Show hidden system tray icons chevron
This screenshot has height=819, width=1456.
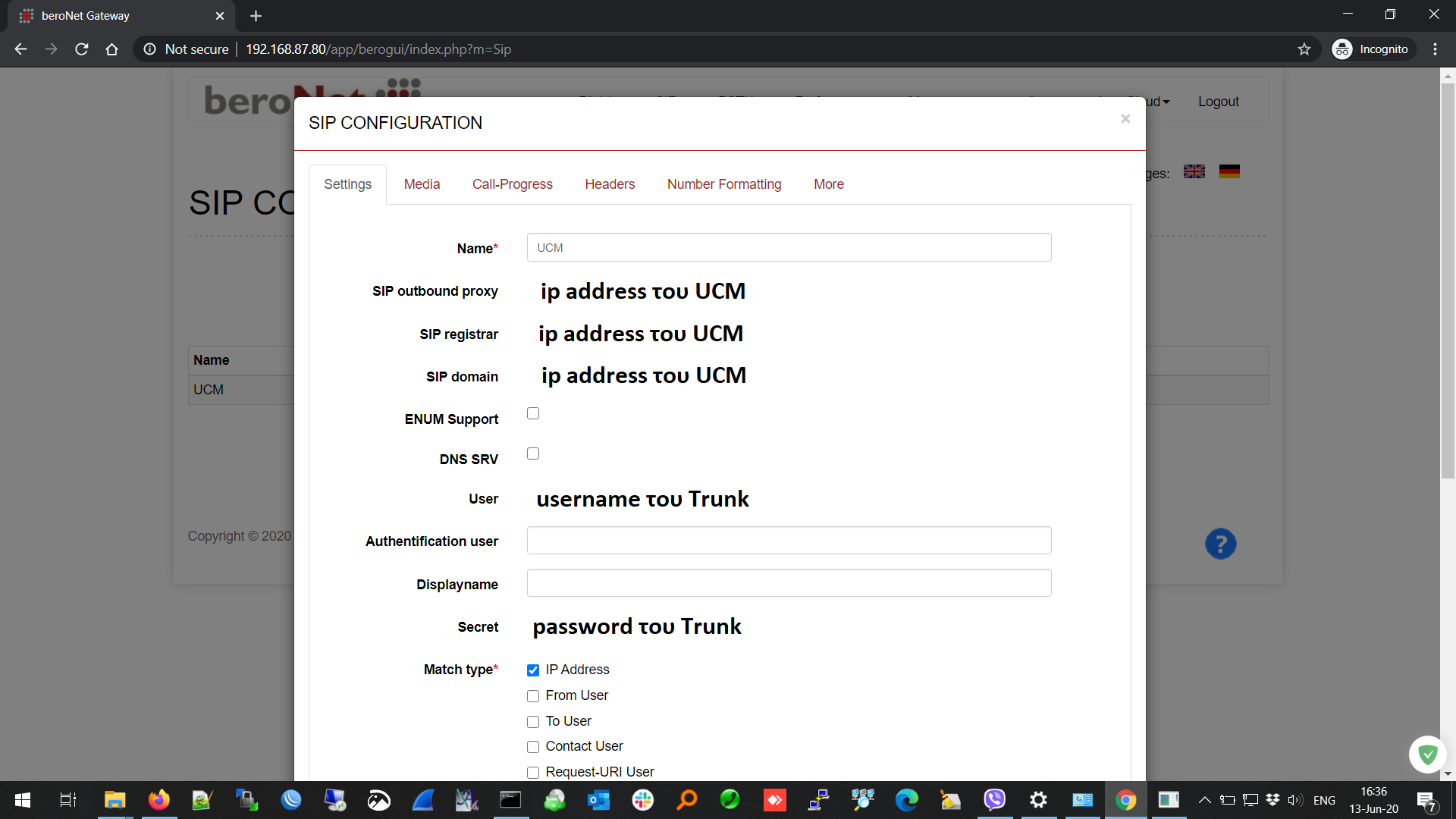coord(1204,800)
